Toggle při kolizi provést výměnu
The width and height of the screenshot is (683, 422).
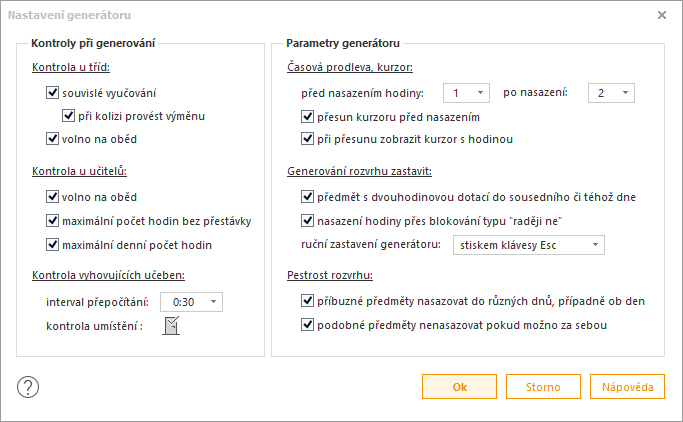68,116
